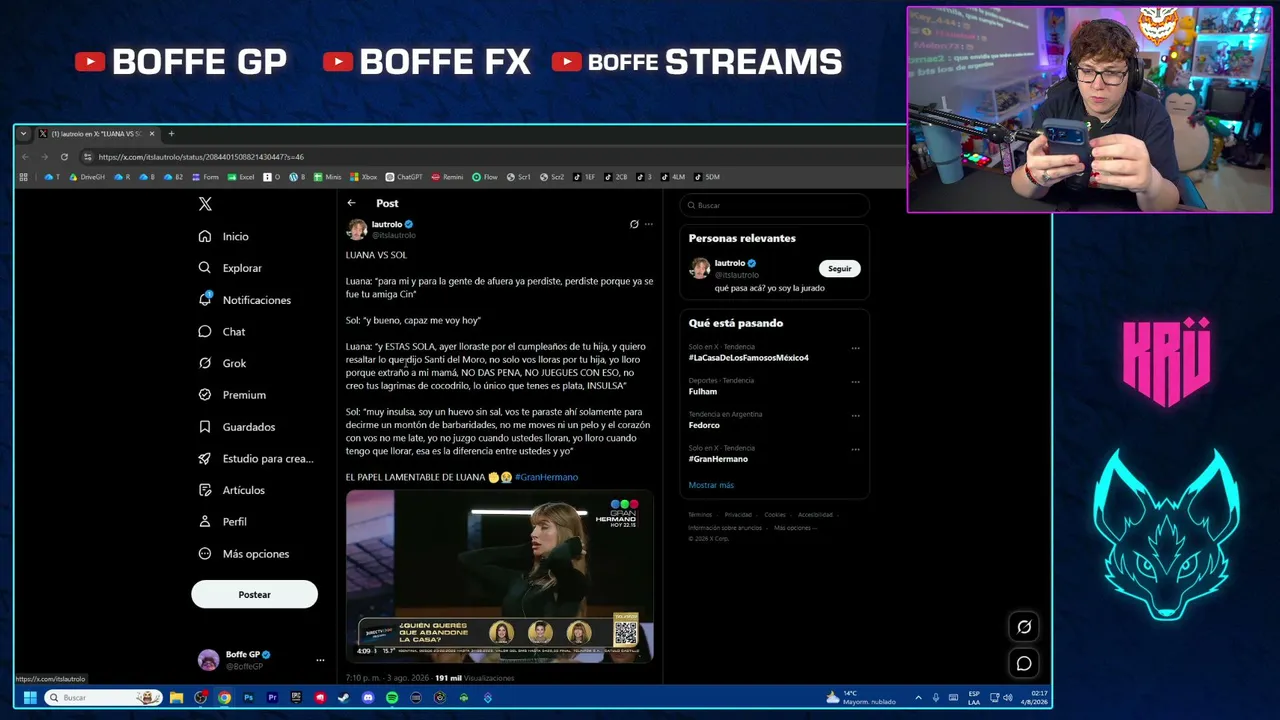Click the Windows taskbar Buscar search box
The height and width of the screenshot is (720, 1280).
point(103,698)
